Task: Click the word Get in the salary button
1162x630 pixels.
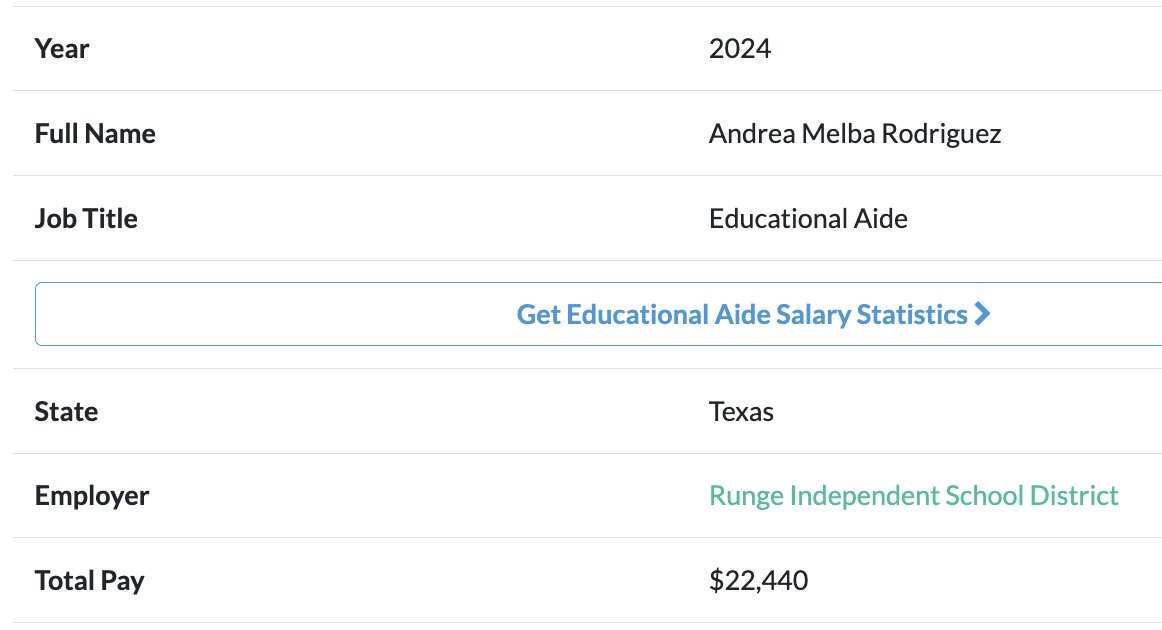Action: click(x=538, y=315)
